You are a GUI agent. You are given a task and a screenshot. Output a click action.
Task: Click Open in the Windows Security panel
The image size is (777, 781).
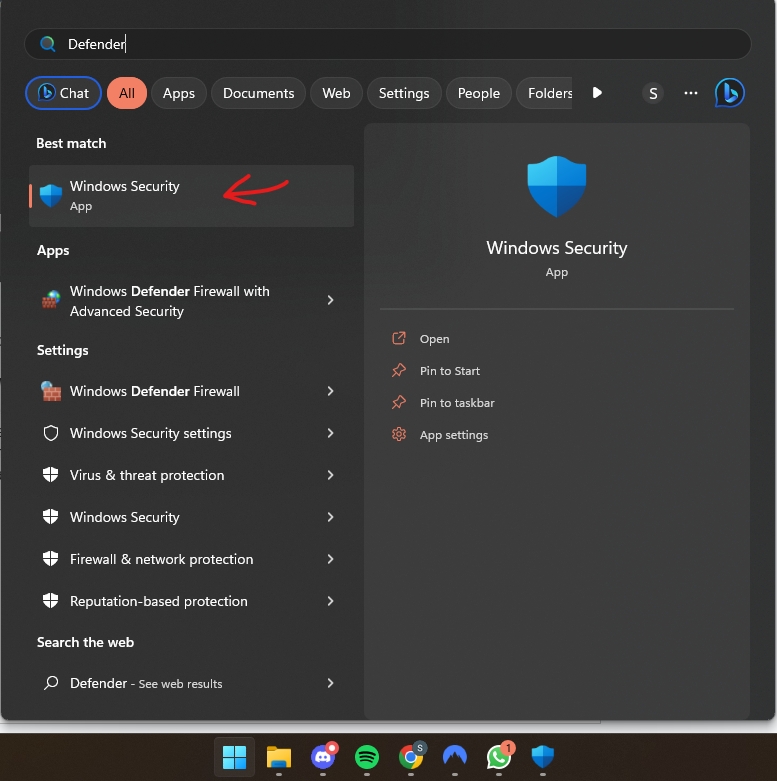434,339
